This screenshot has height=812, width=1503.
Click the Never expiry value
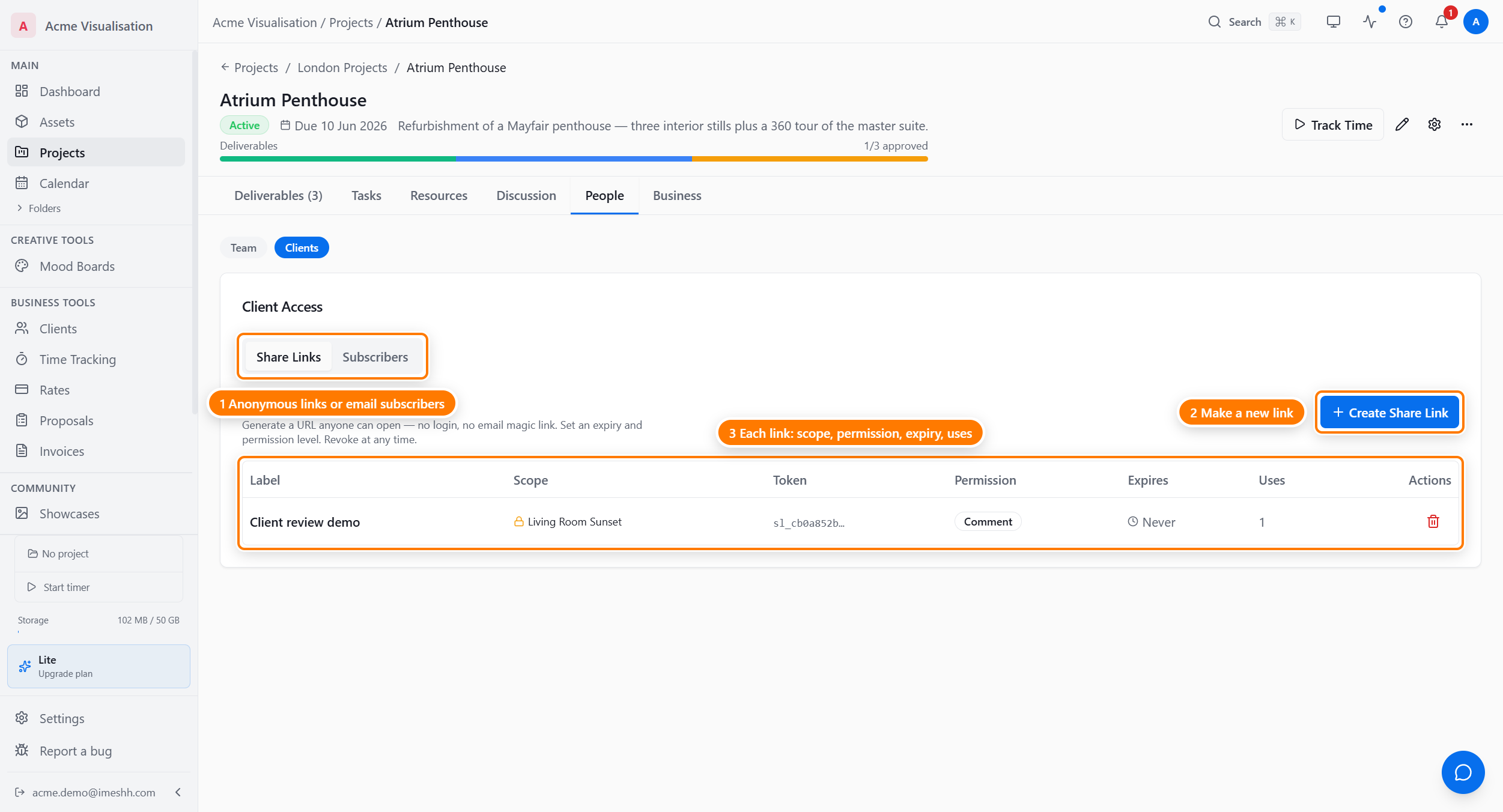pos(1152,522)
